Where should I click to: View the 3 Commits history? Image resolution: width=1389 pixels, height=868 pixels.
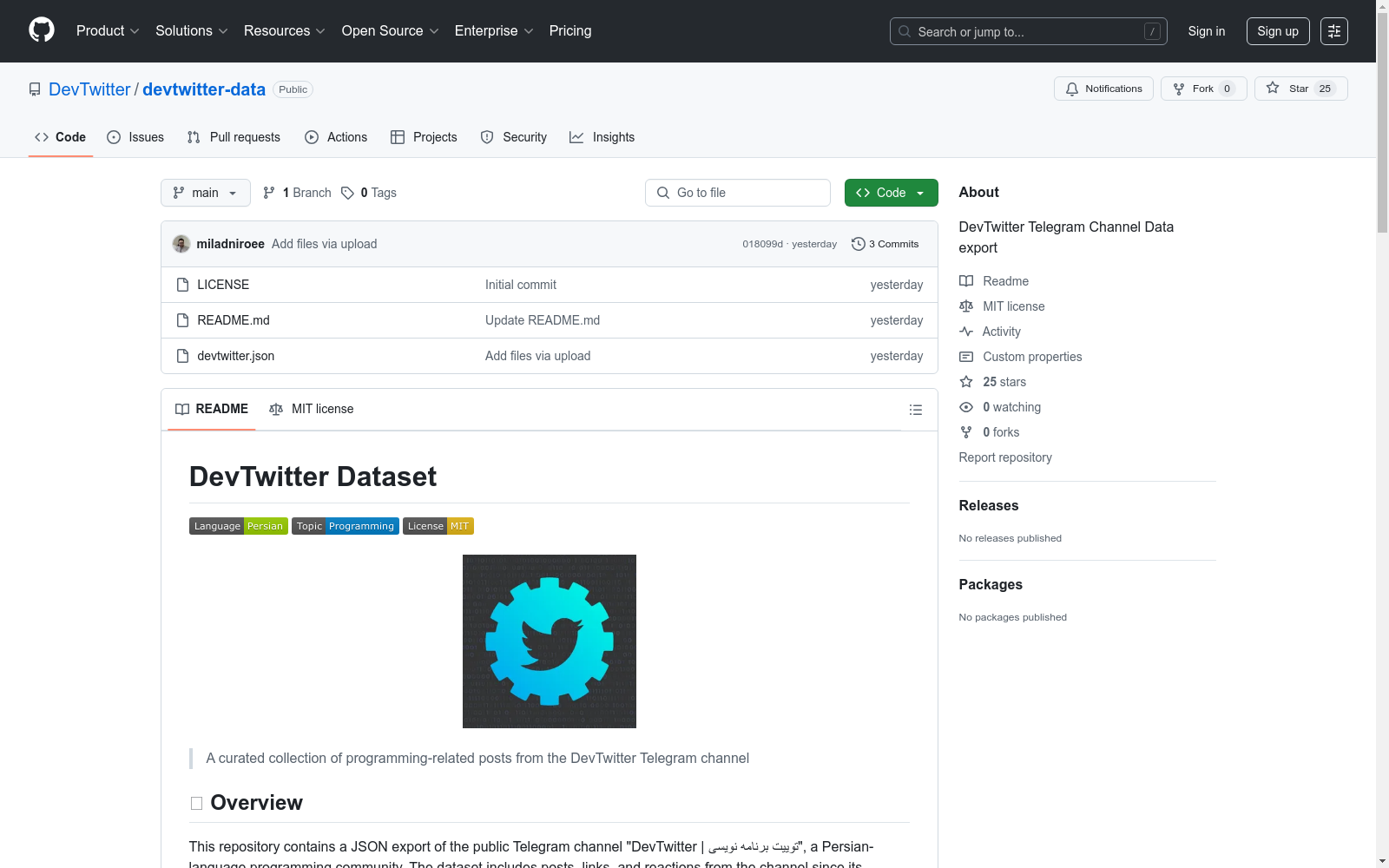pyautogui.click(x=885, y=244)
